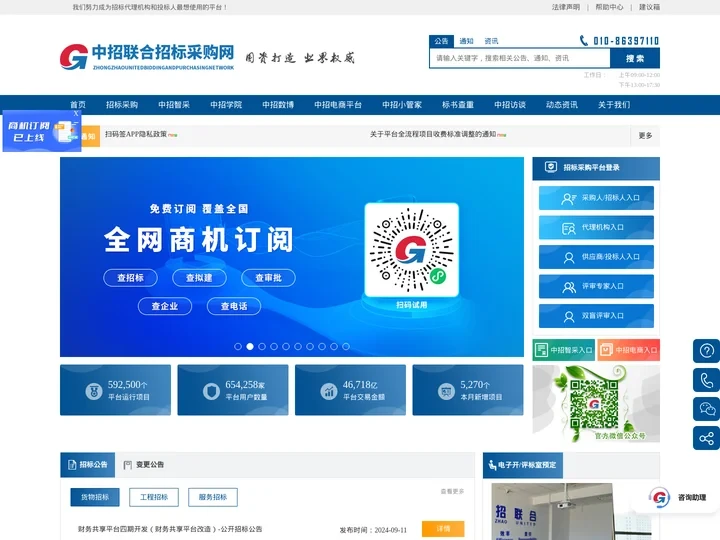Click the 电子开/评标室预定 seat icon

pyautogui.click(x=492, y=465)
